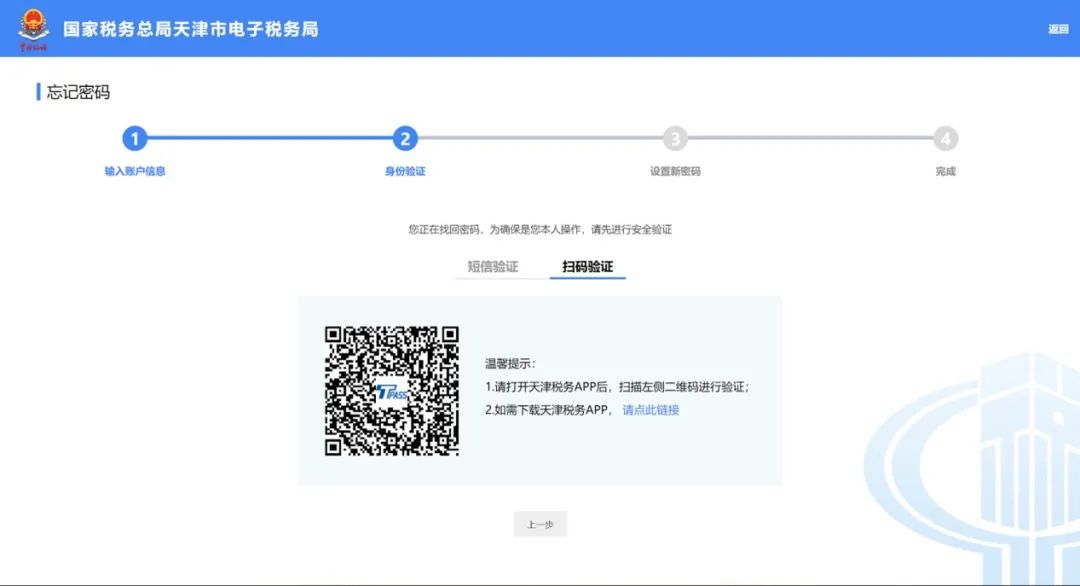Click the 输入账户信息 step label
The height and width of the screenshot is (586, 1080).
[x=135, y=171]
